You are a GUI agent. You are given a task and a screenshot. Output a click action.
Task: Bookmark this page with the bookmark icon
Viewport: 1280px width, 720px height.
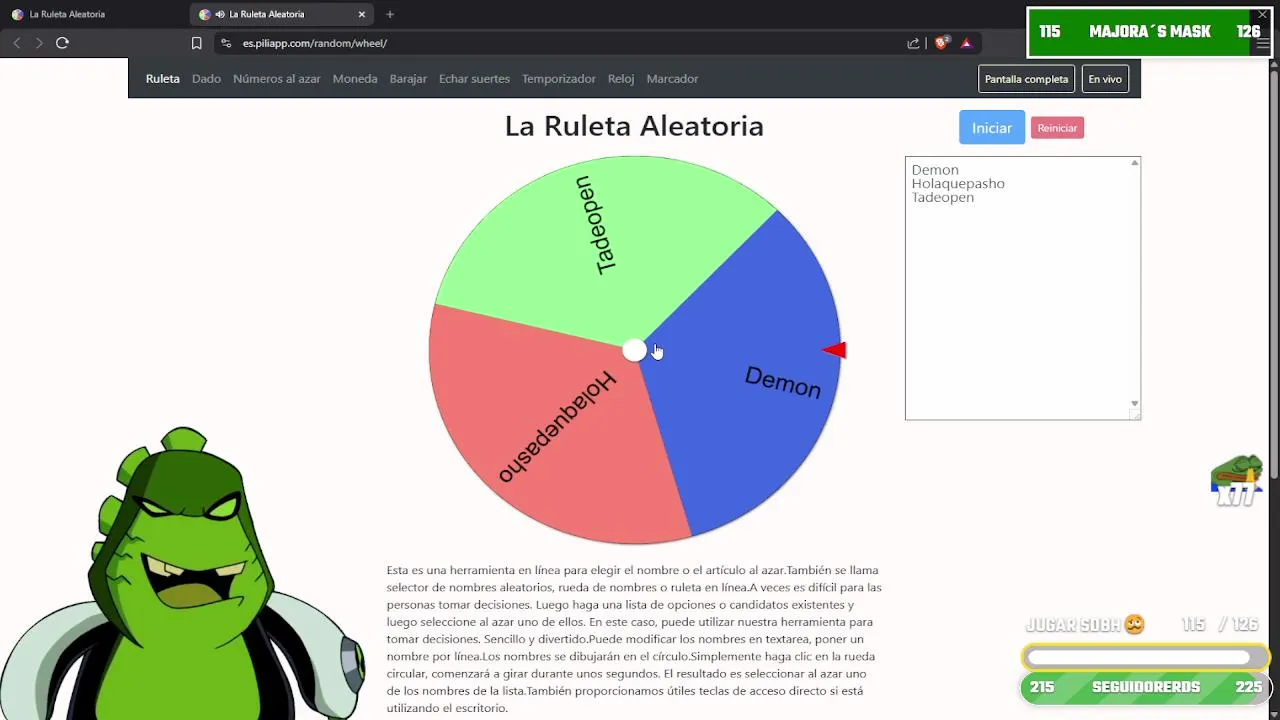point(196,43)
